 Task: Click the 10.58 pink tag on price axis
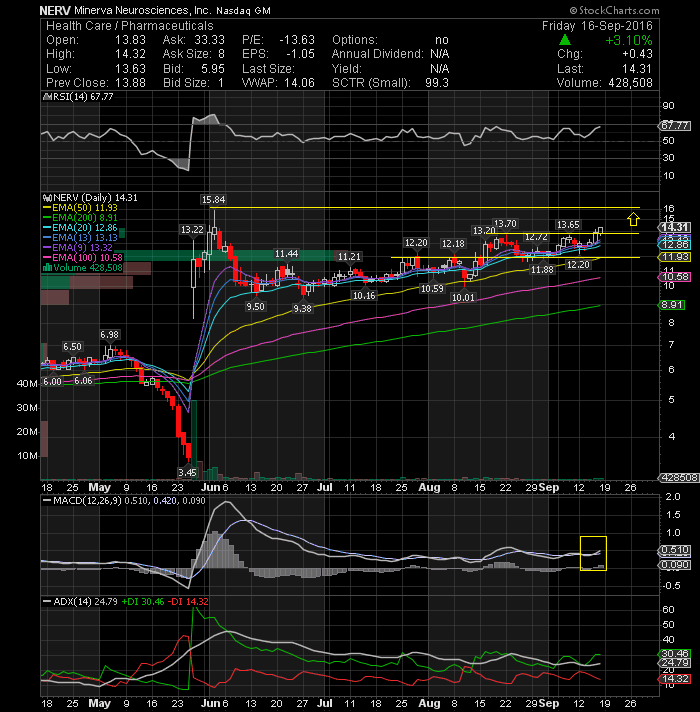[x=675, y=277]
